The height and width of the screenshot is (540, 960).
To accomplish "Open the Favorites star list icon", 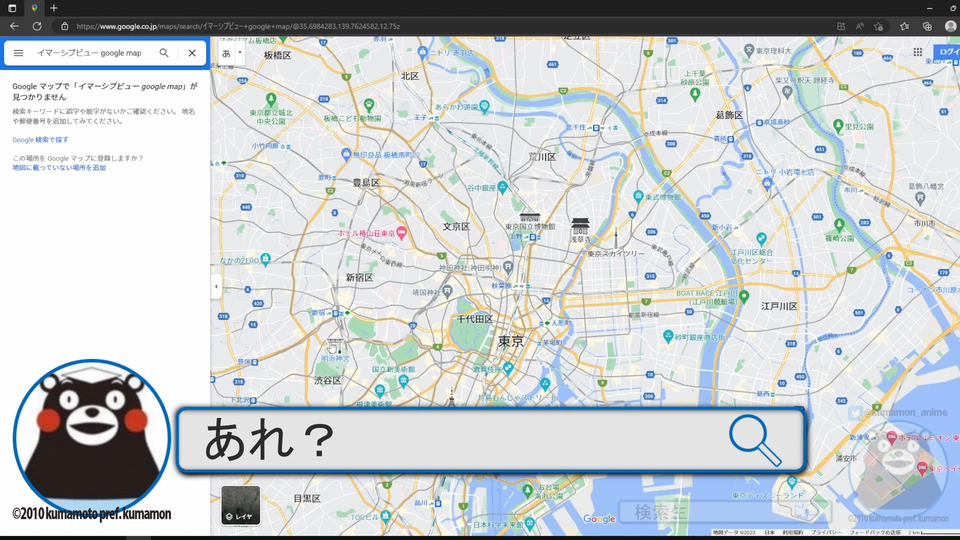I will pos(904,26).
